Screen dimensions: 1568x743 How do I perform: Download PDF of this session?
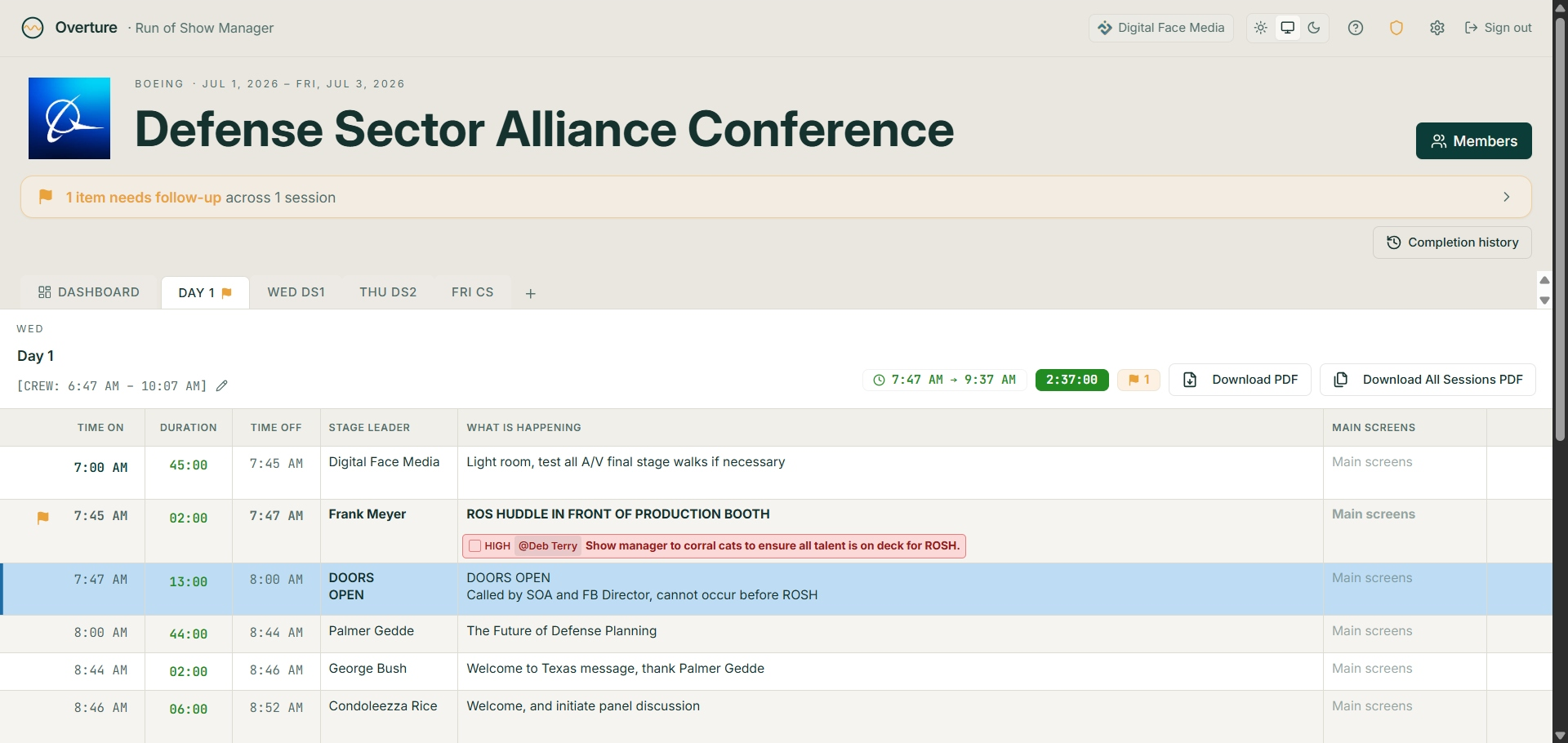pyautogui.click(x=1241, y=380)
